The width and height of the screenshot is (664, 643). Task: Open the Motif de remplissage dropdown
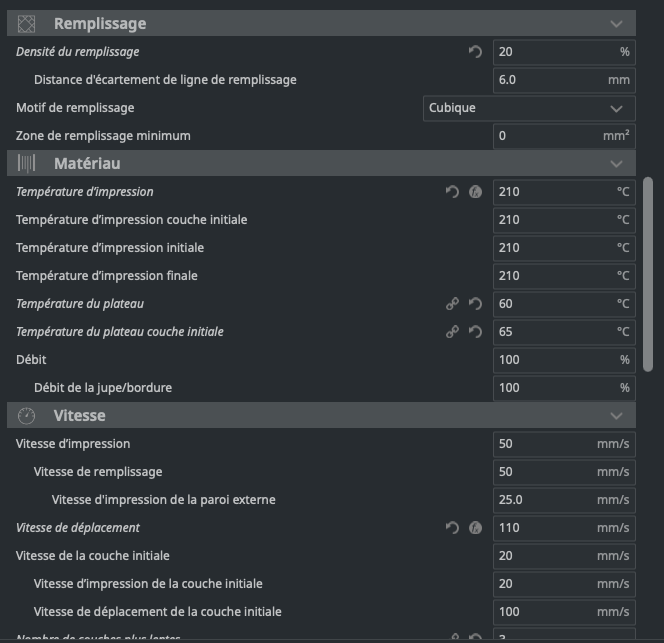tap(529, 108)
